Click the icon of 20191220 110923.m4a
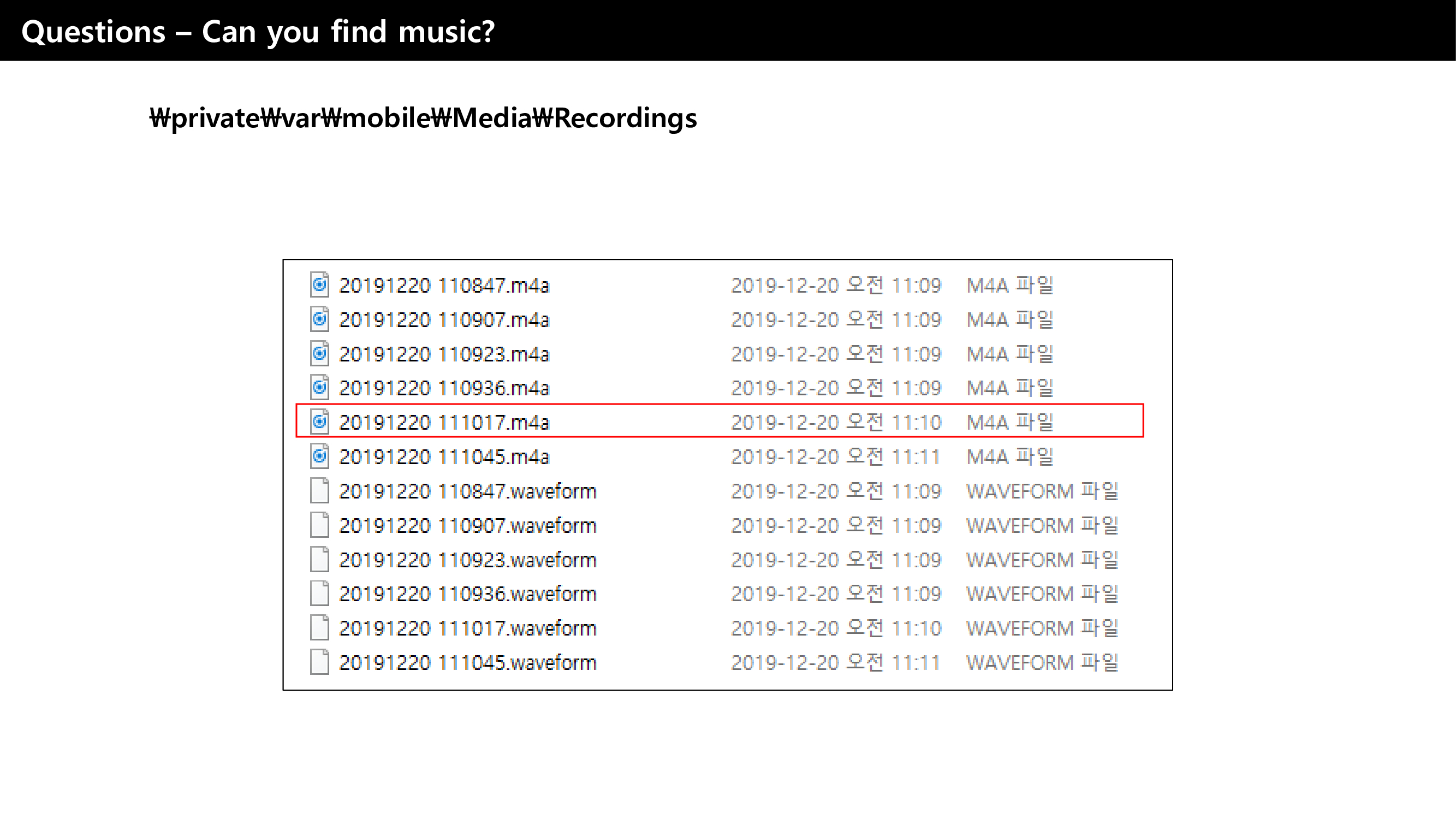 click(319, 354)
